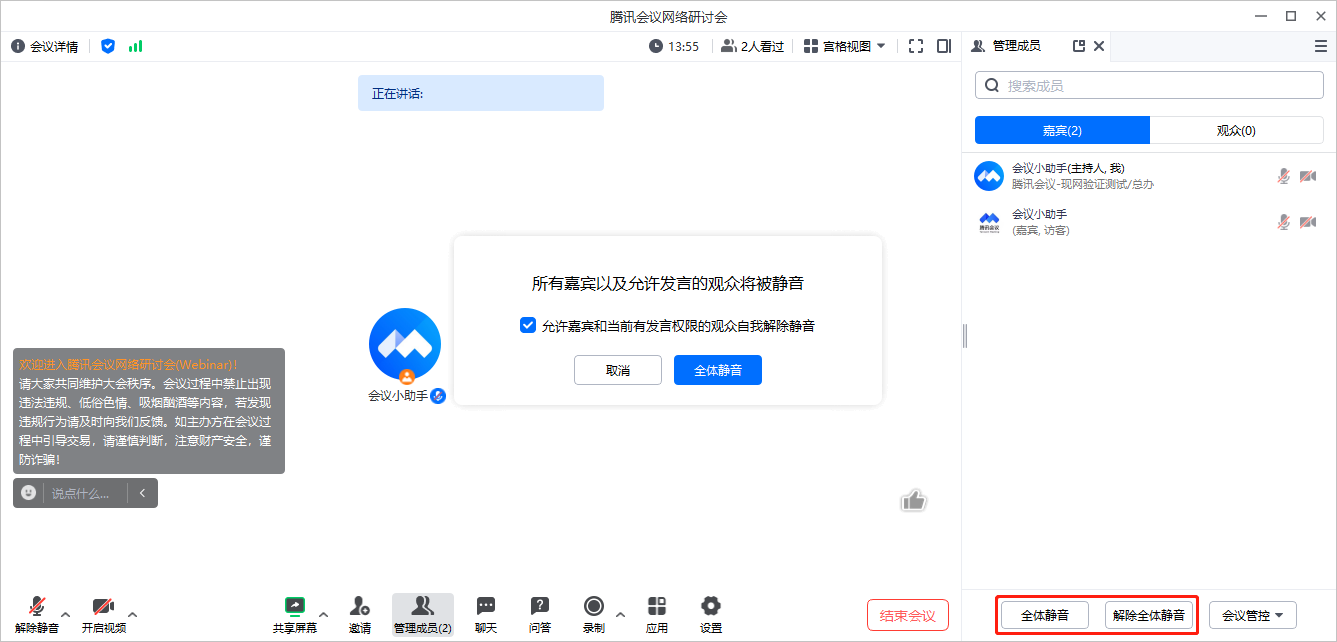Expand recording options next to 录制

coord(620,614)
